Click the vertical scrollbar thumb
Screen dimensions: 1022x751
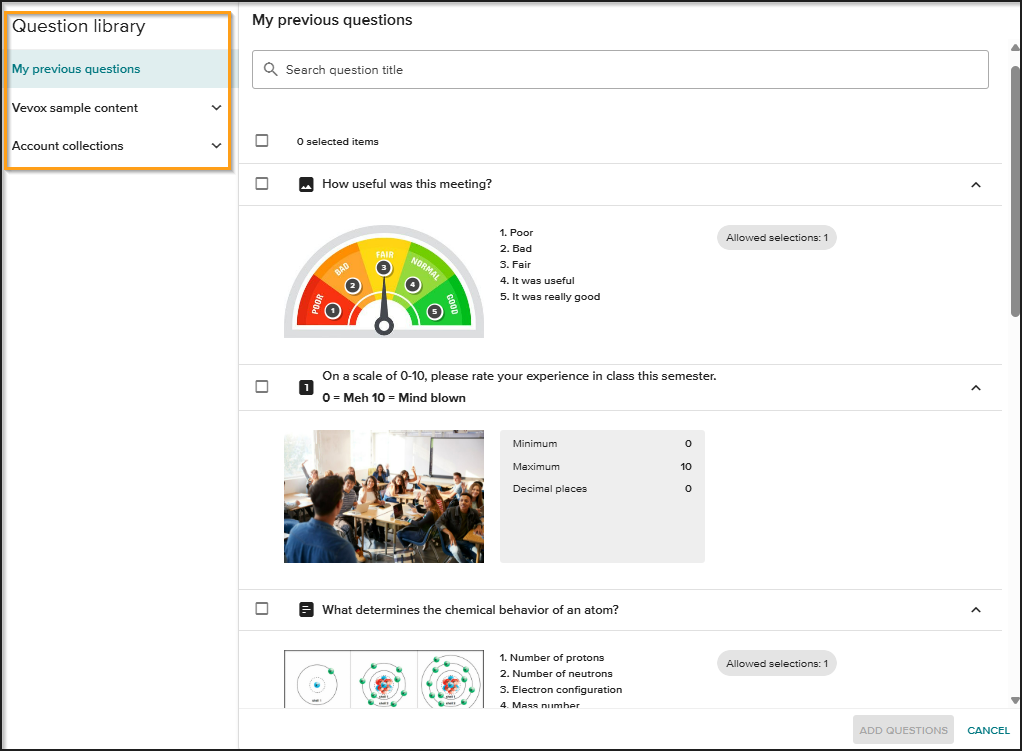tap(1015, 190)
